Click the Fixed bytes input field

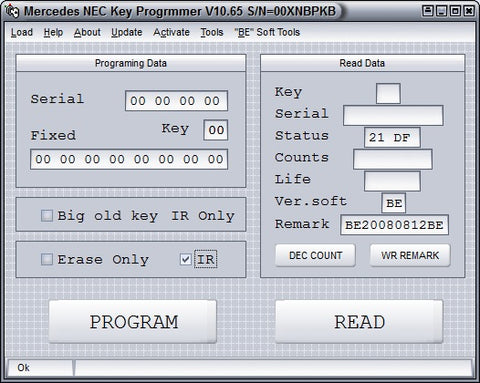pyautogui.click(x=129, y=159)
